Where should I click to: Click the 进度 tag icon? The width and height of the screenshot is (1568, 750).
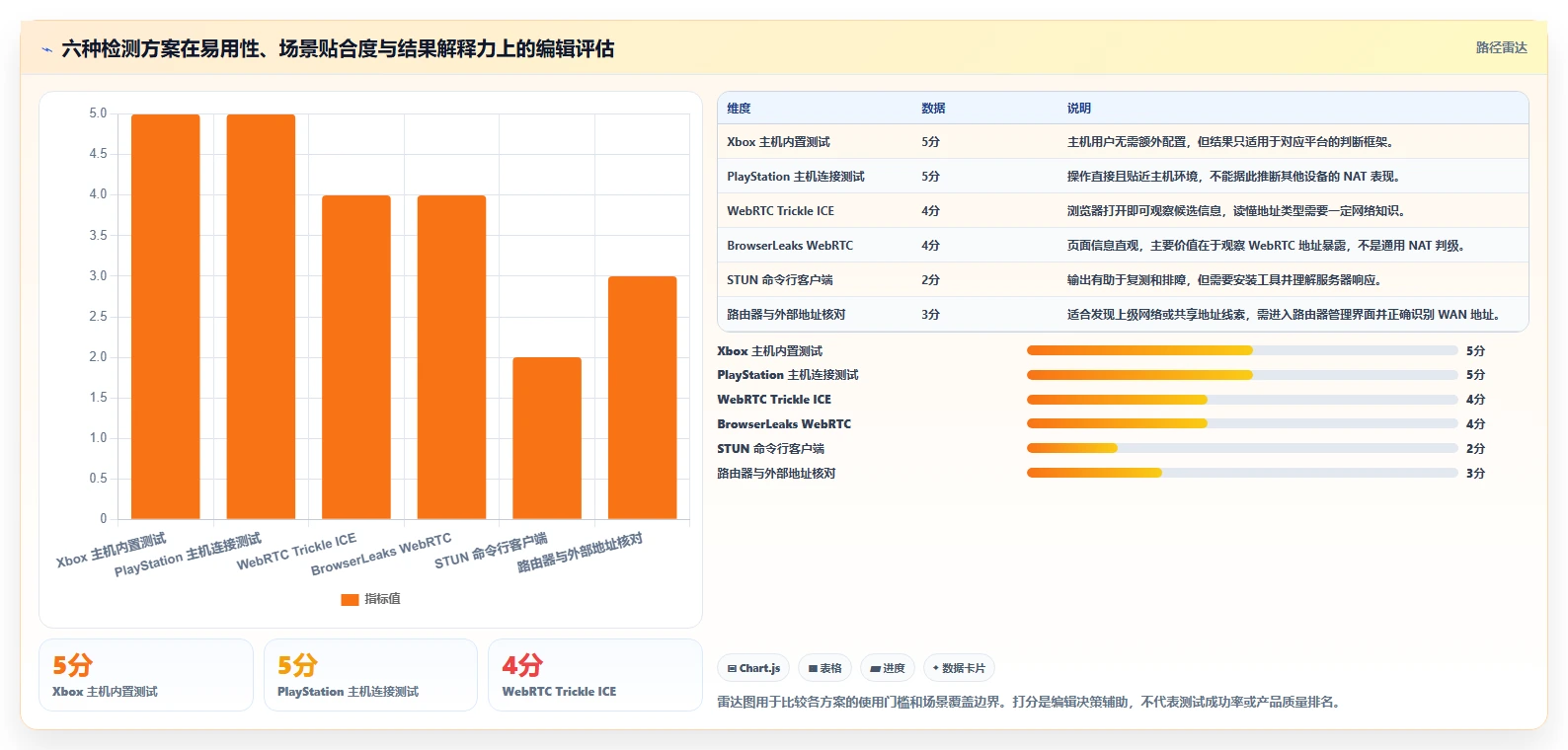(x=875, y=669)
